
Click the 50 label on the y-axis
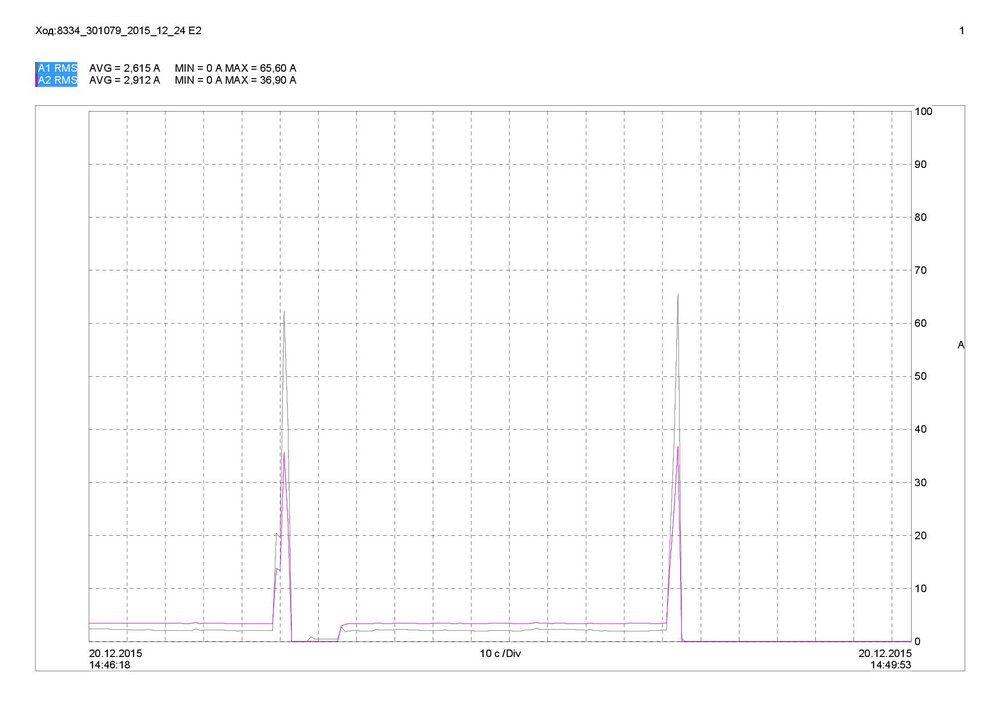point(921,376)
